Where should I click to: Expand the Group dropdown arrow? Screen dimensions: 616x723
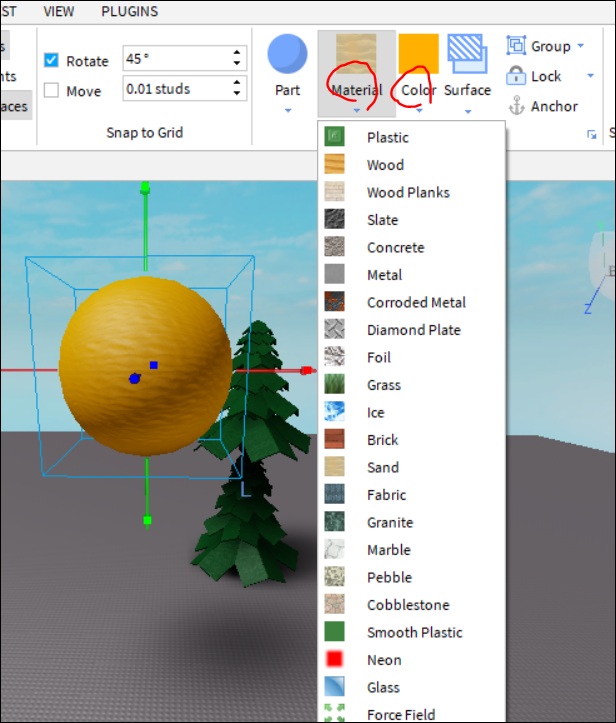click(x=580, y=46)
